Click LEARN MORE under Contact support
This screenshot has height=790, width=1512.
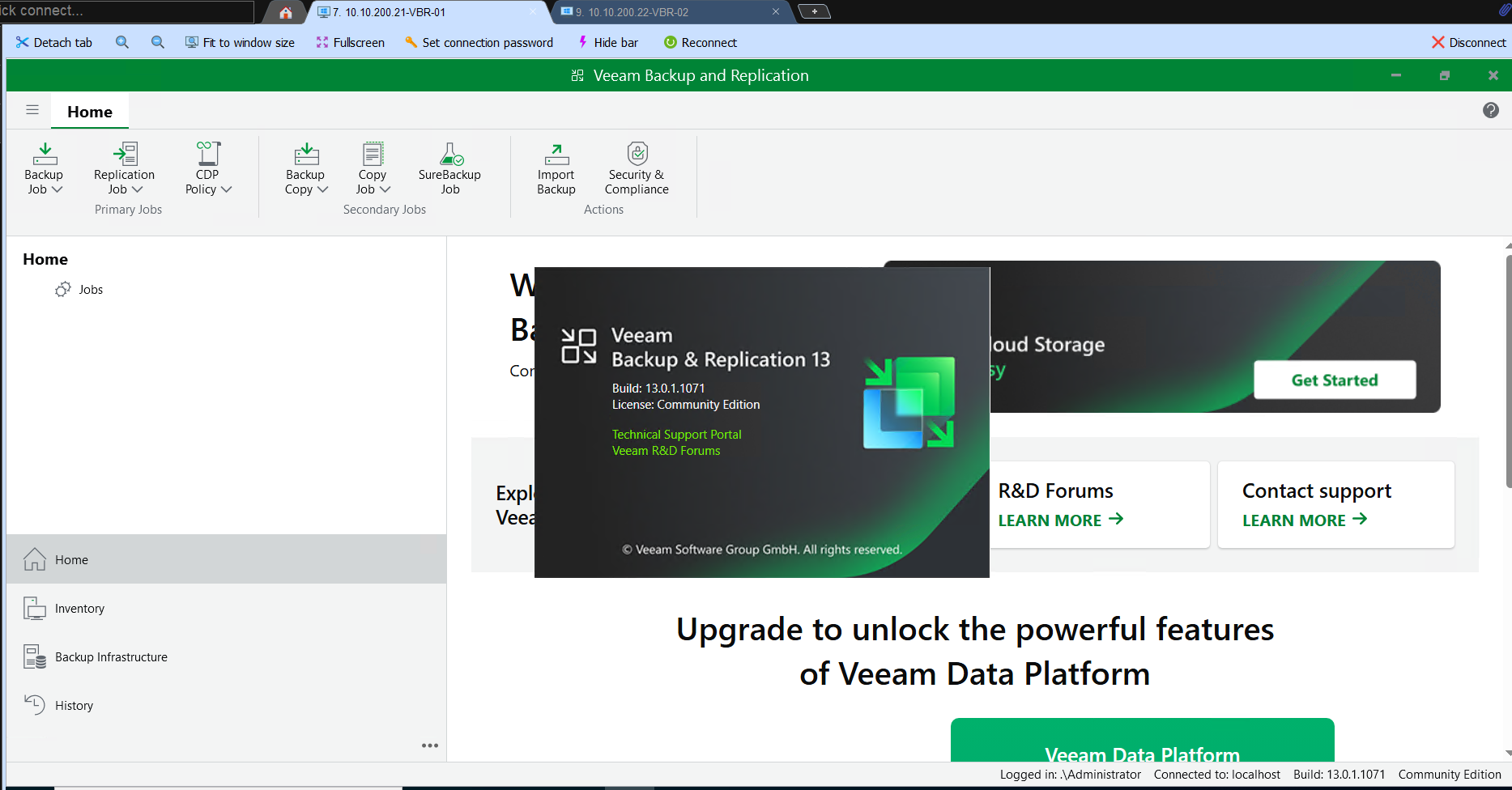tap(1305, 520)
